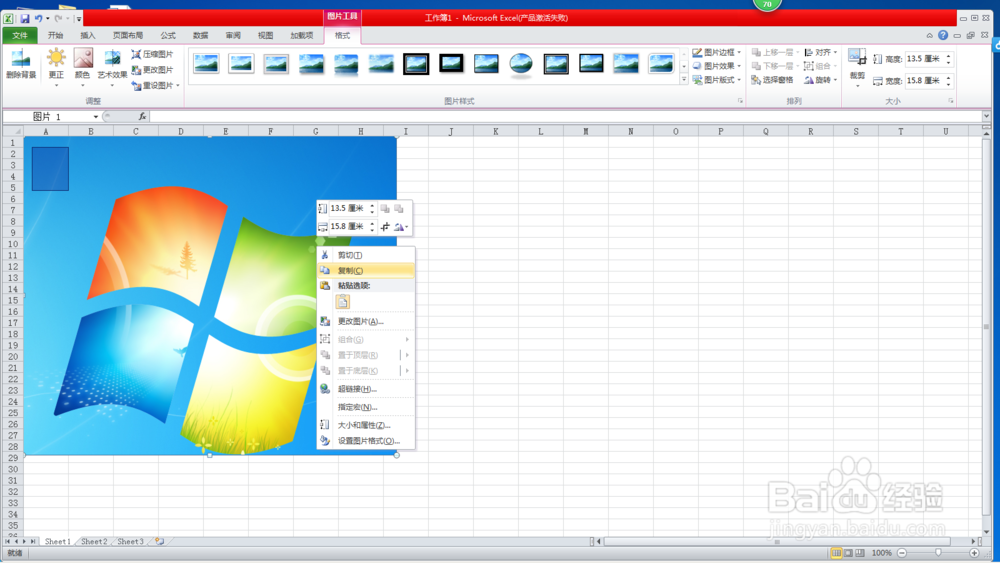Open rotate dropdown in the mini toolbar
1000x563 pixels.
point(401,226)
